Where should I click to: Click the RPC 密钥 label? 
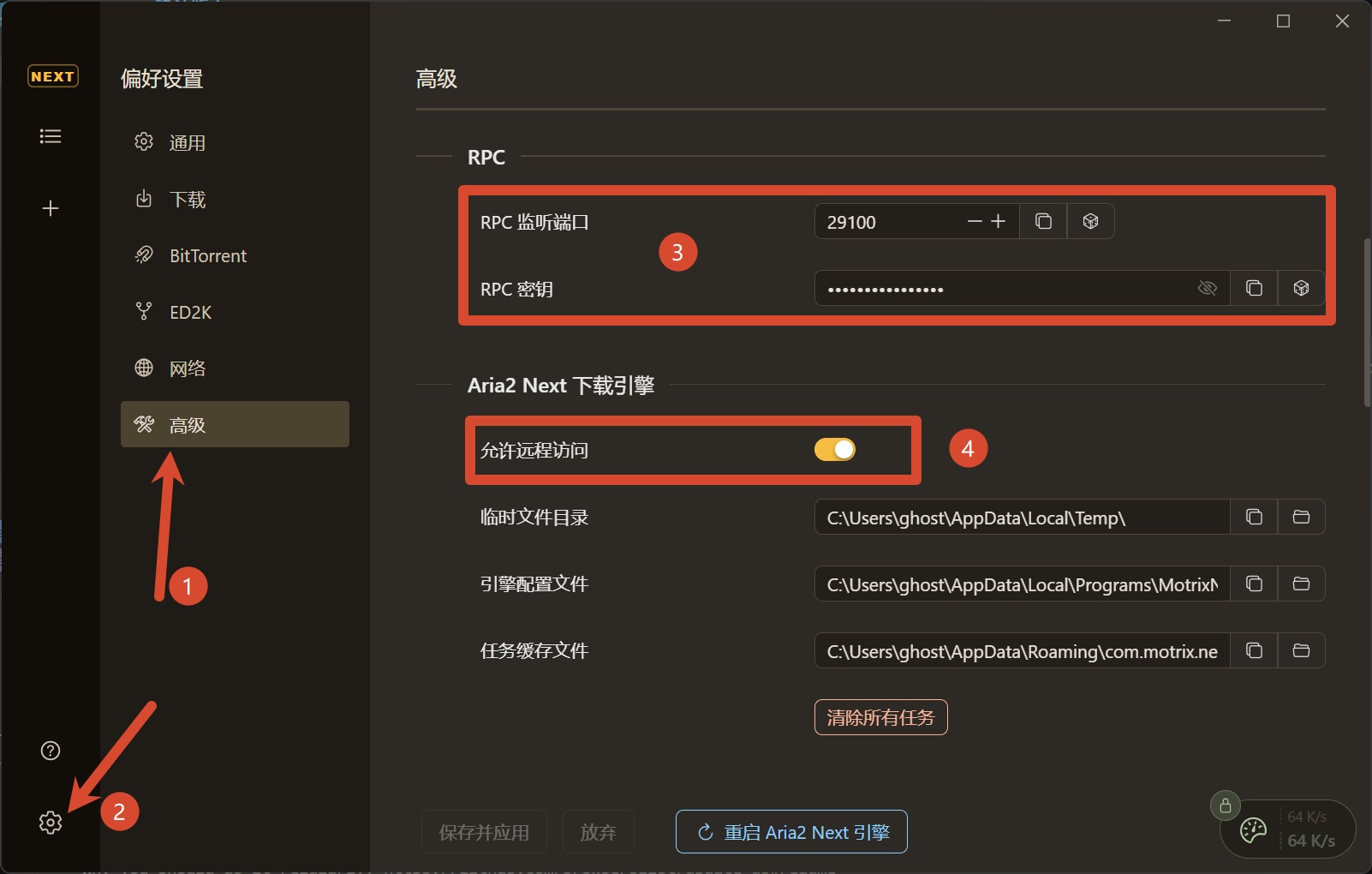pos(516,289)
